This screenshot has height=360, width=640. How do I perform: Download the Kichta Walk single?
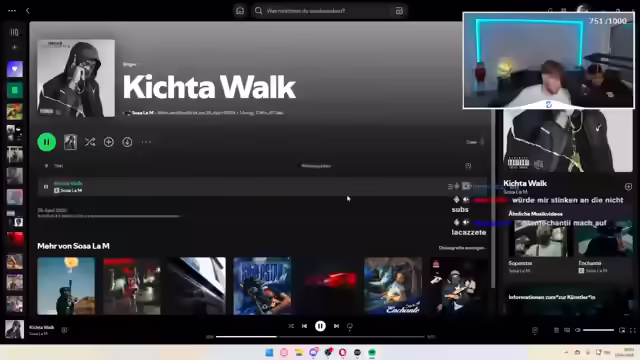[127, 142]
